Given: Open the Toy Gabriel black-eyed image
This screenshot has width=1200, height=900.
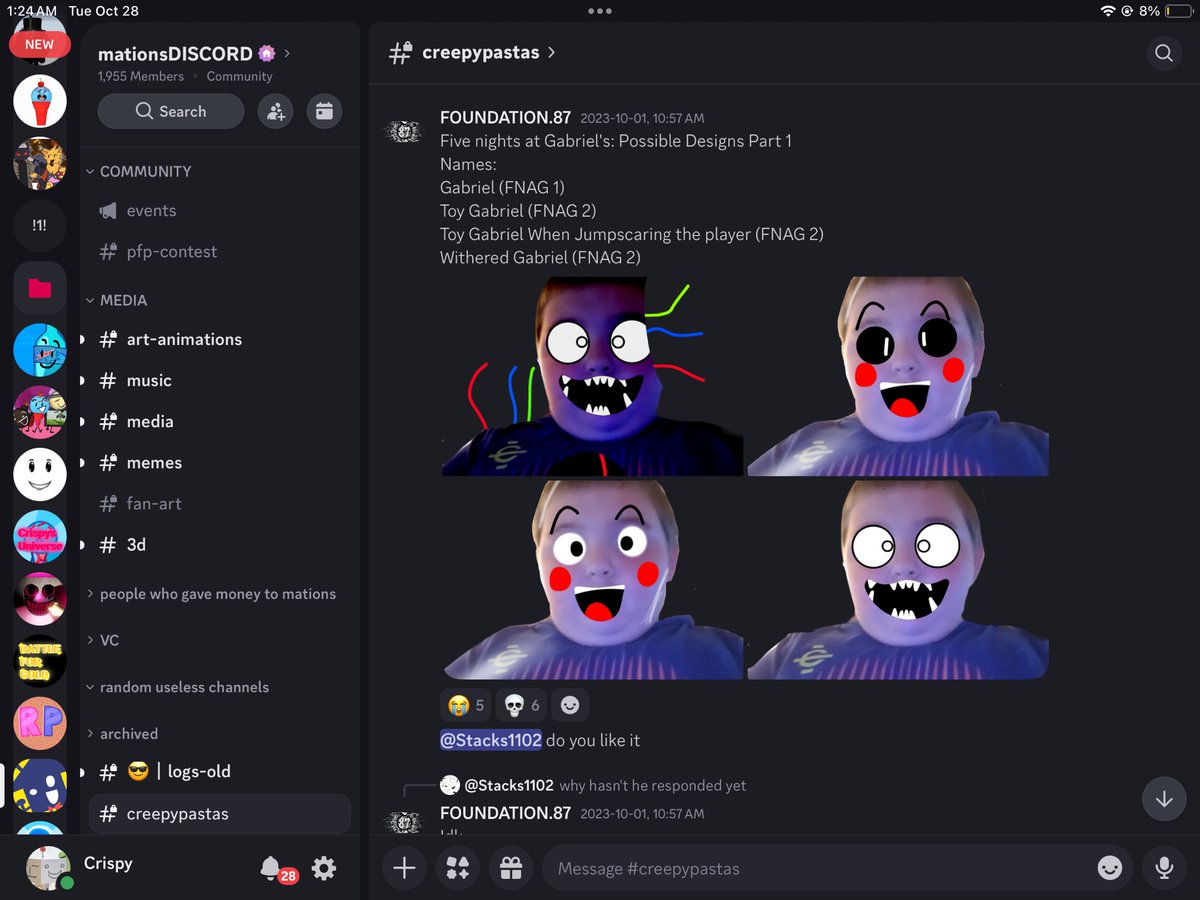Looking at the screenshot, I should 898,376.
